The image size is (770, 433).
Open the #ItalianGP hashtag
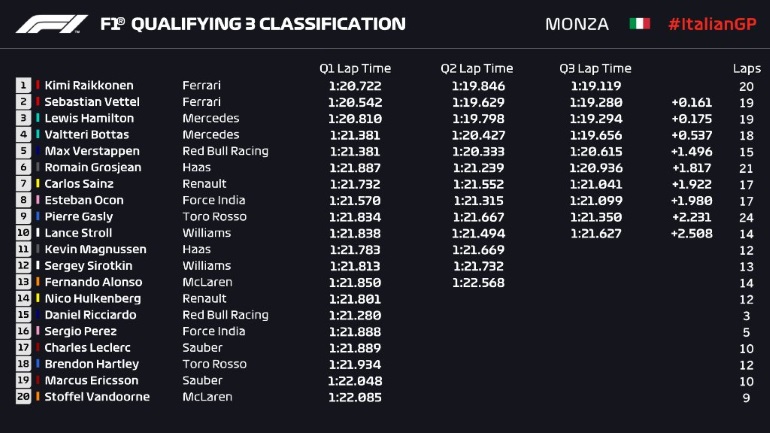pyautogui.click(x=711, y=24)
